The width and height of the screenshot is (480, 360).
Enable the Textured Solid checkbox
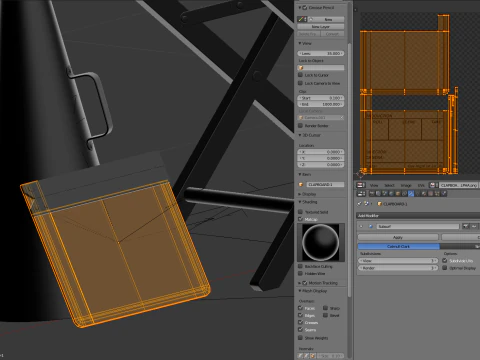(300, 212)
